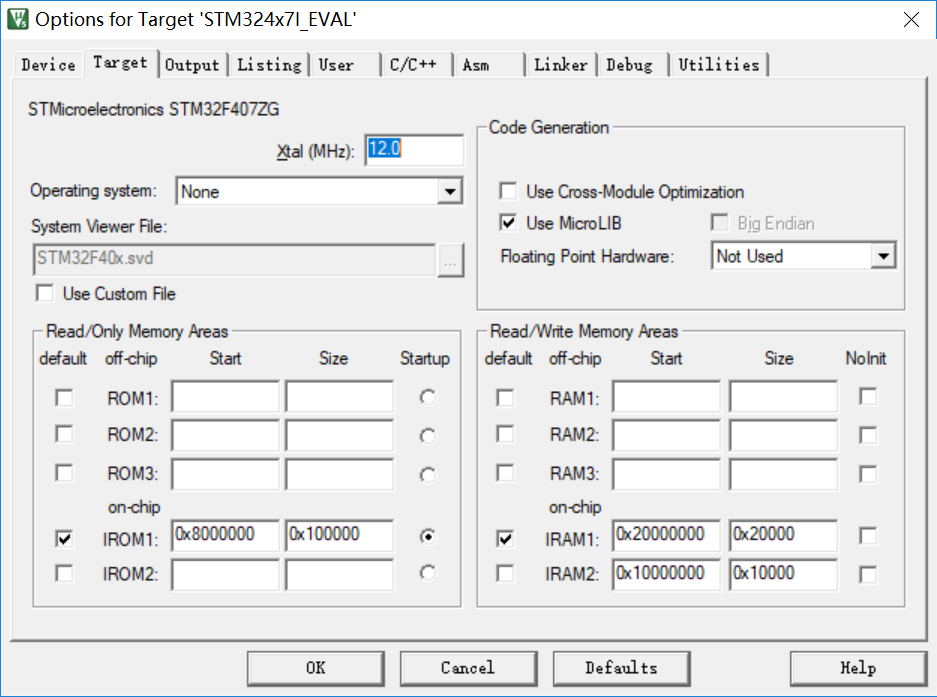Click the Keil uVision title bar icon

click(x=18, y=19)
